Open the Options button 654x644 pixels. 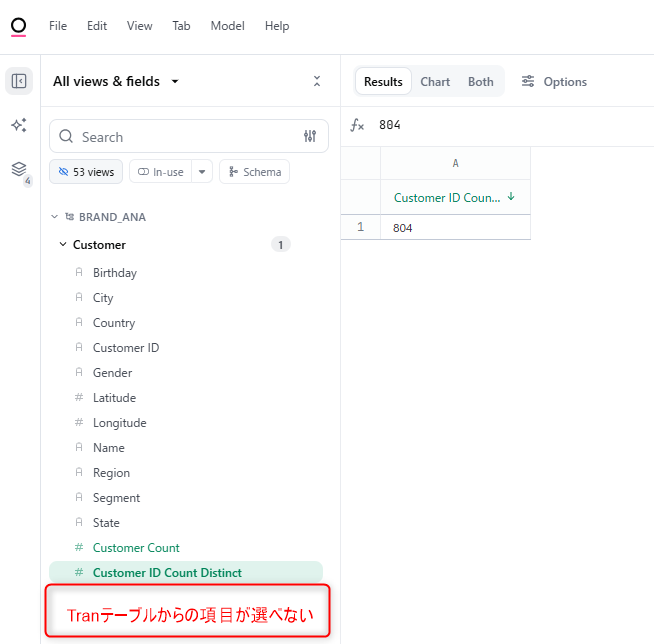(x=554, y=81)
